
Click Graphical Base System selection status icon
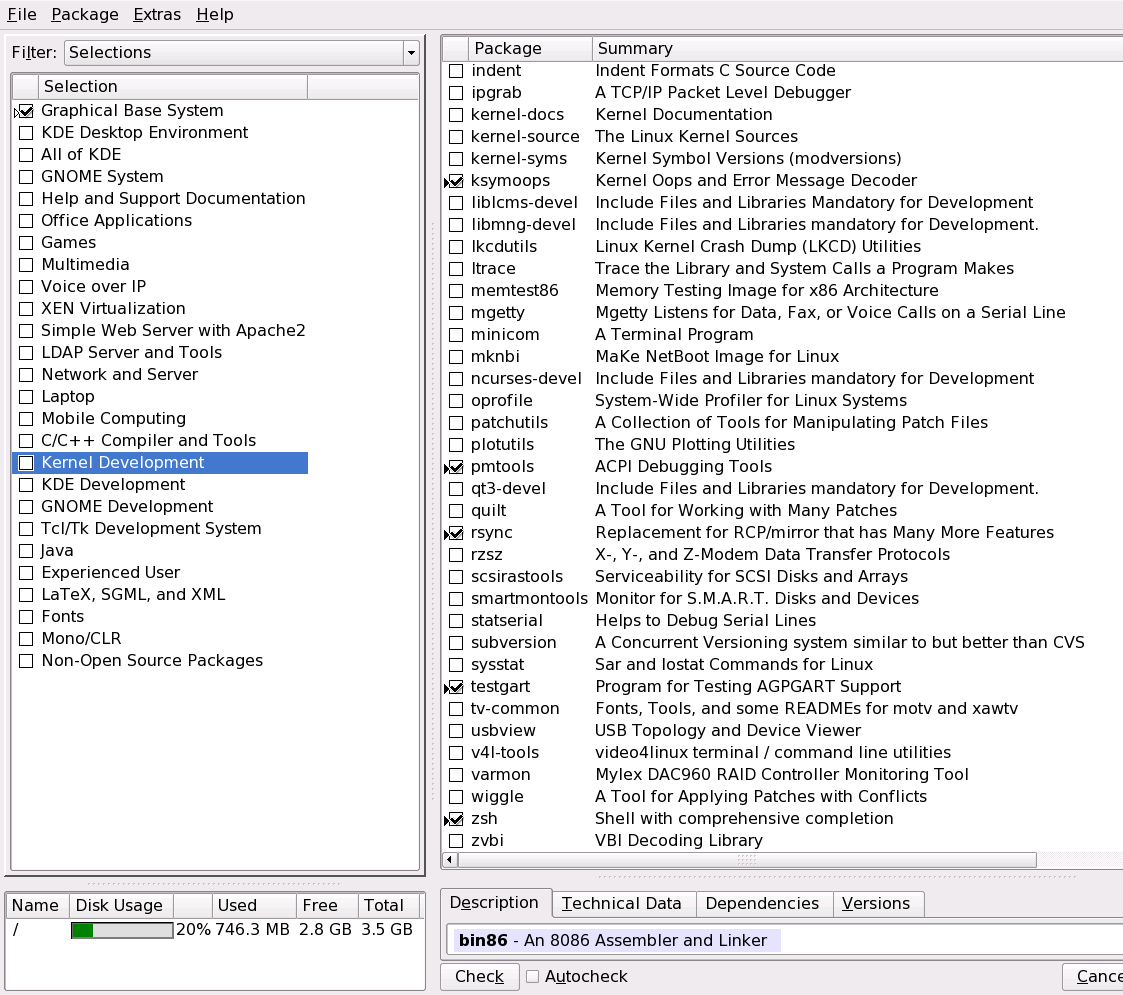pos(25,111)
